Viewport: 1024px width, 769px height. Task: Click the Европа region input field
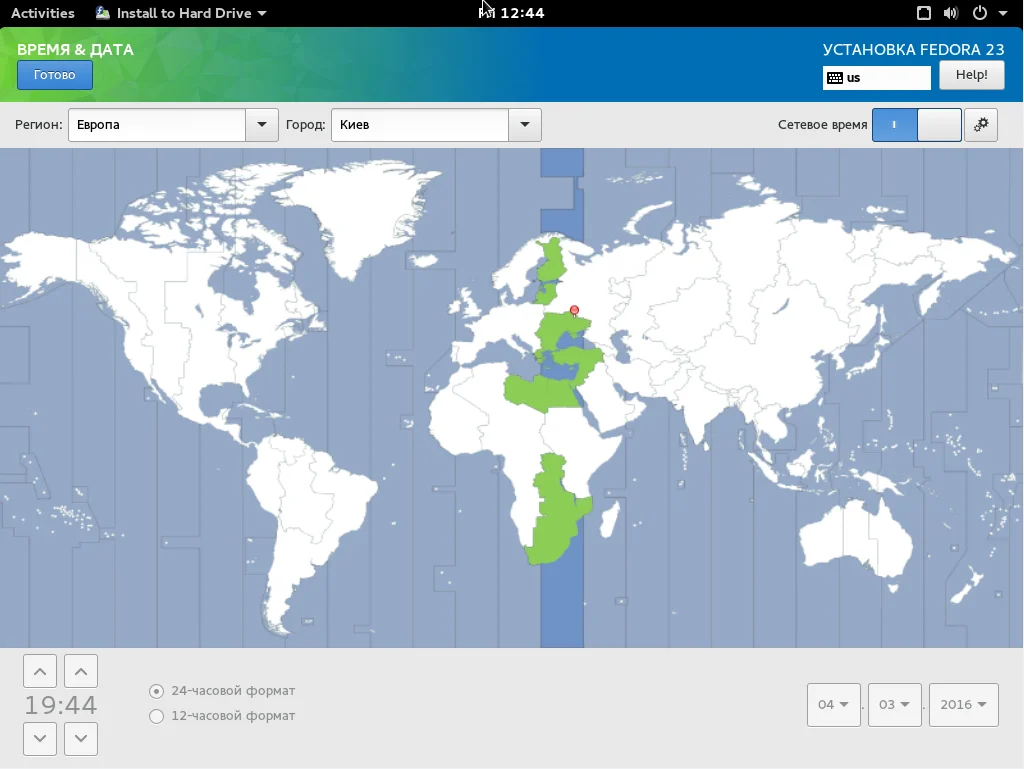[x=157, y=125]
